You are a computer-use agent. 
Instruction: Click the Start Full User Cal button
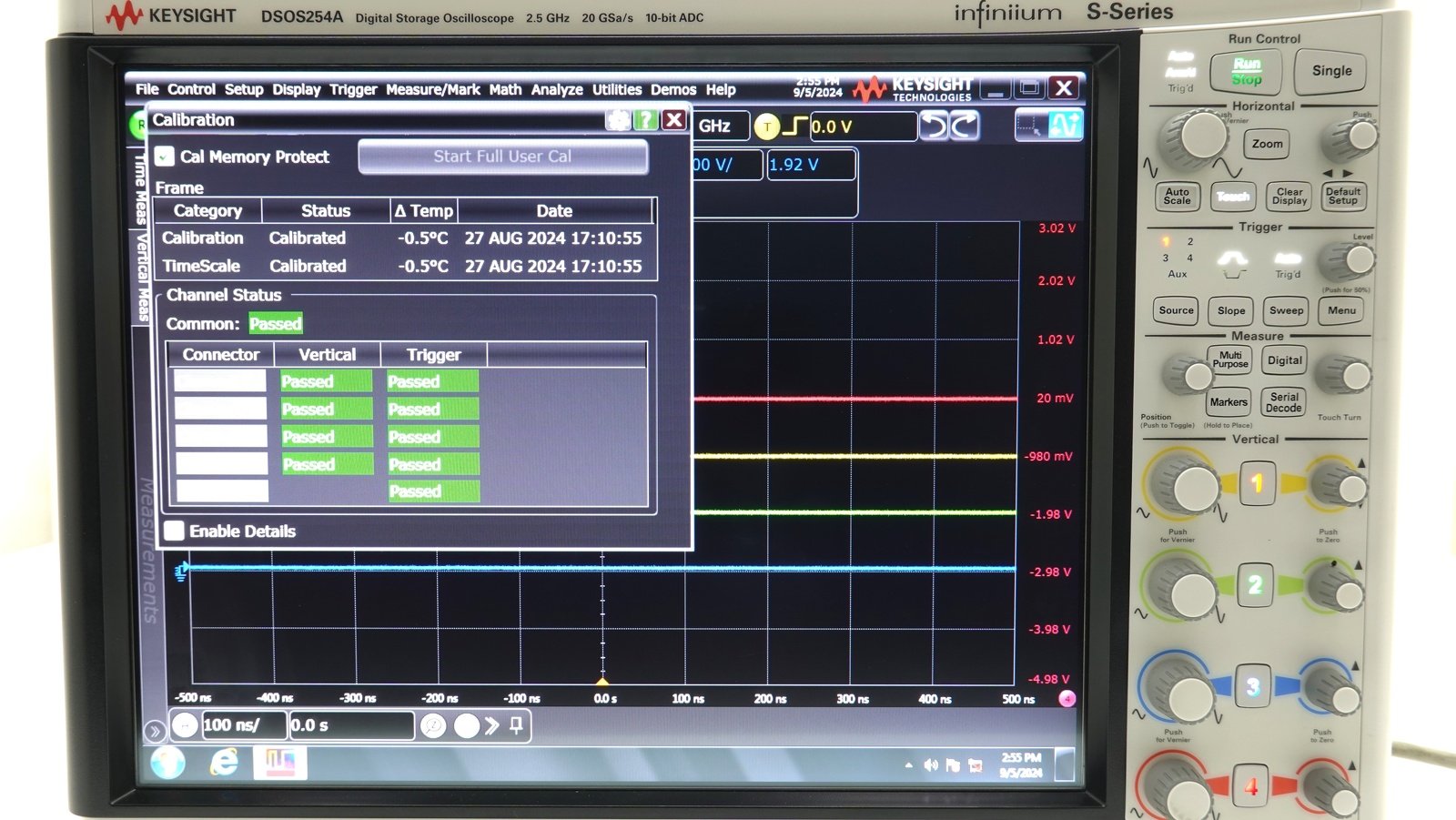click(502, 157)
